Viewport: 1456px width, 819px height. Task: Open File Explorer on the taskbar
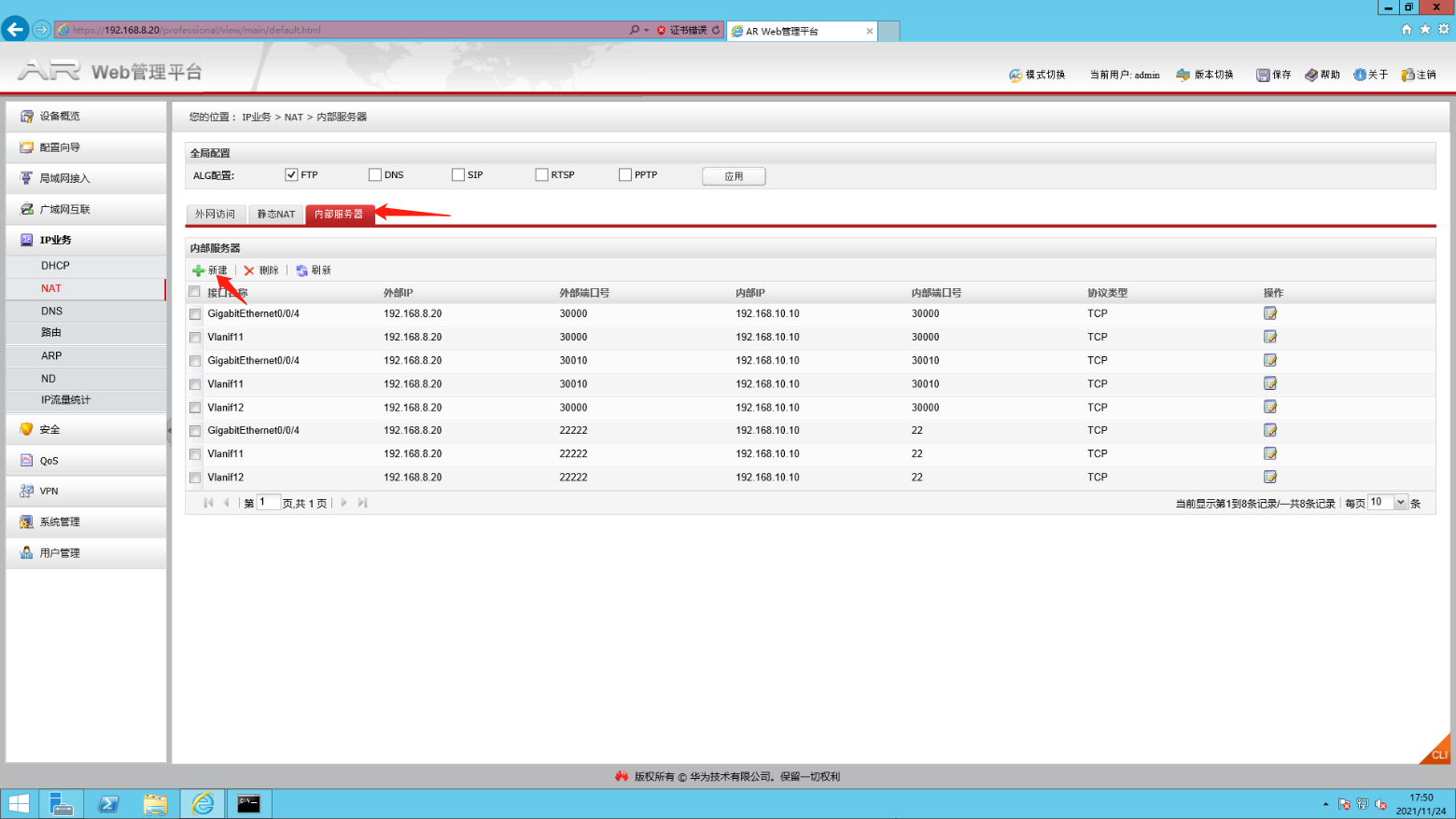point(155,803)
